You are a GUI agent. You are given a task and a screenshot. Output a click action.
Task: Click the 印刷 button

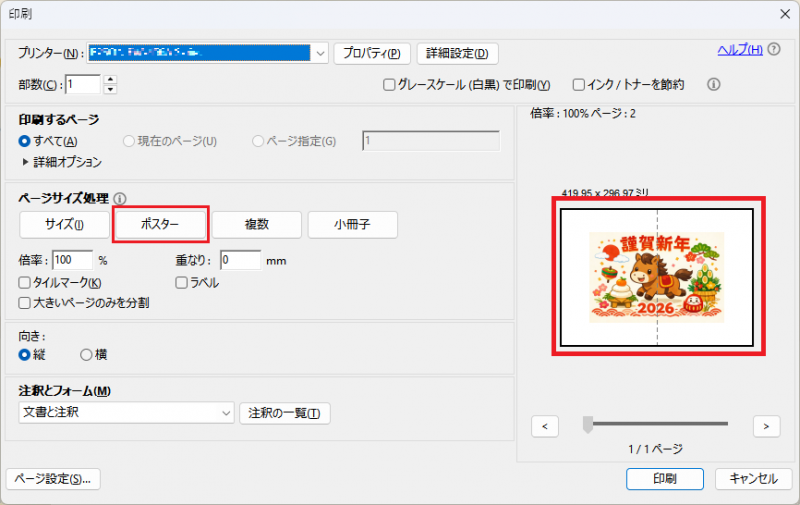pos(665,478)
